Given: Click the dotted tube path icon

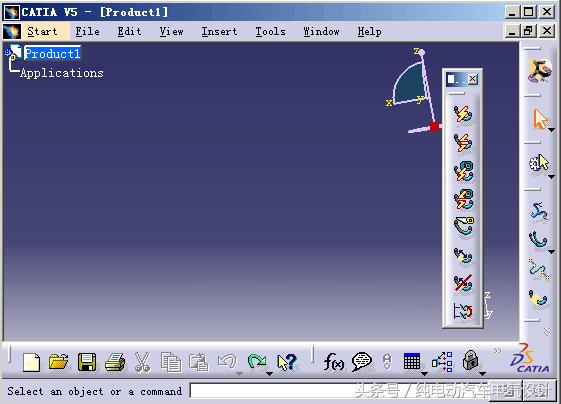Looking at the screenshot, I should pos(539,269).
